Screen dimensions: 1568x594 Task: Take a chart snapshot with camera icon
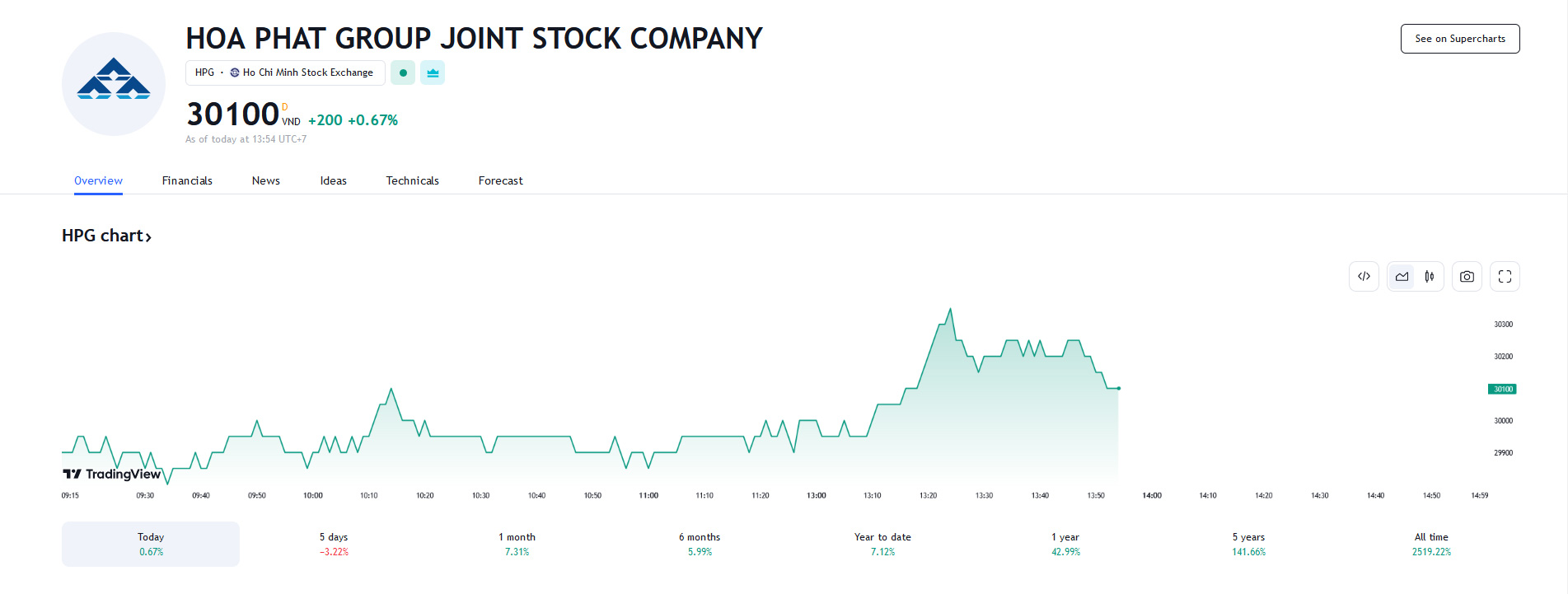[x=1467, y=277]
